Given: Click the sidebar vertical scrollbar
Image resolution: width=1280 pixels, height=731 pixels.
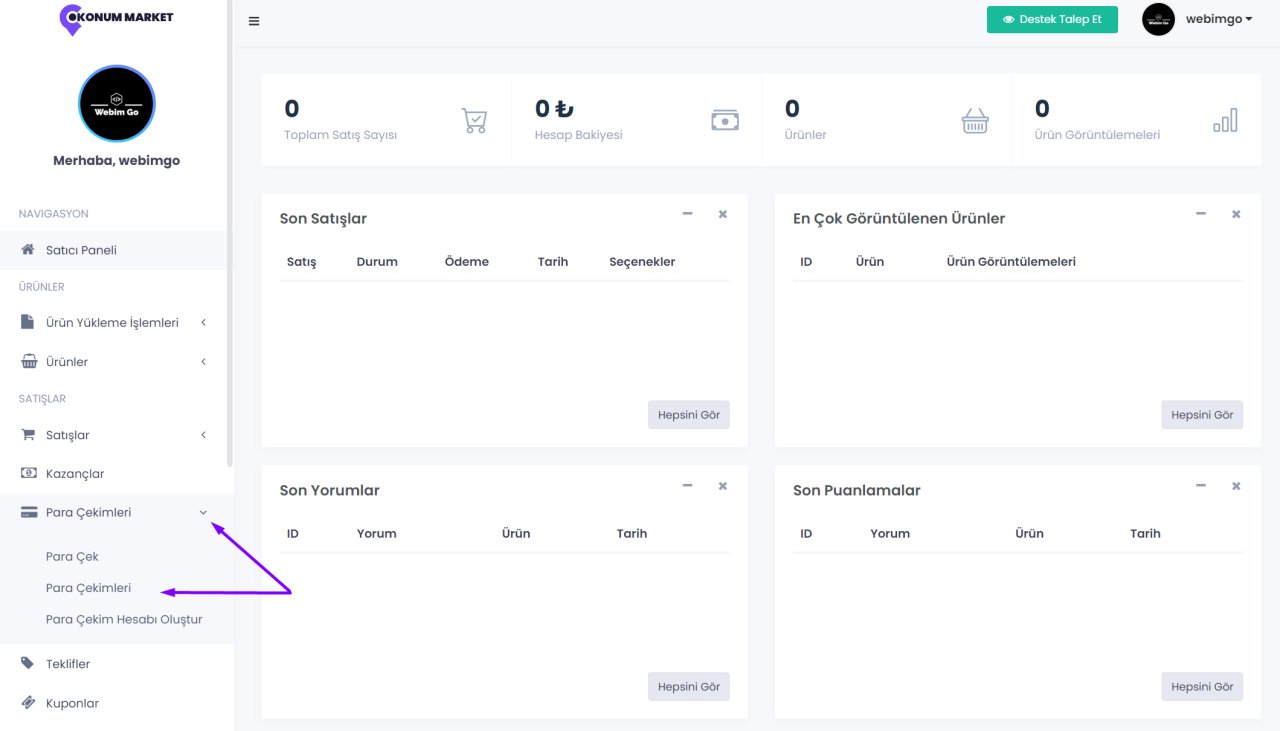Looking at the screenshot, I should tap(230, 234).
